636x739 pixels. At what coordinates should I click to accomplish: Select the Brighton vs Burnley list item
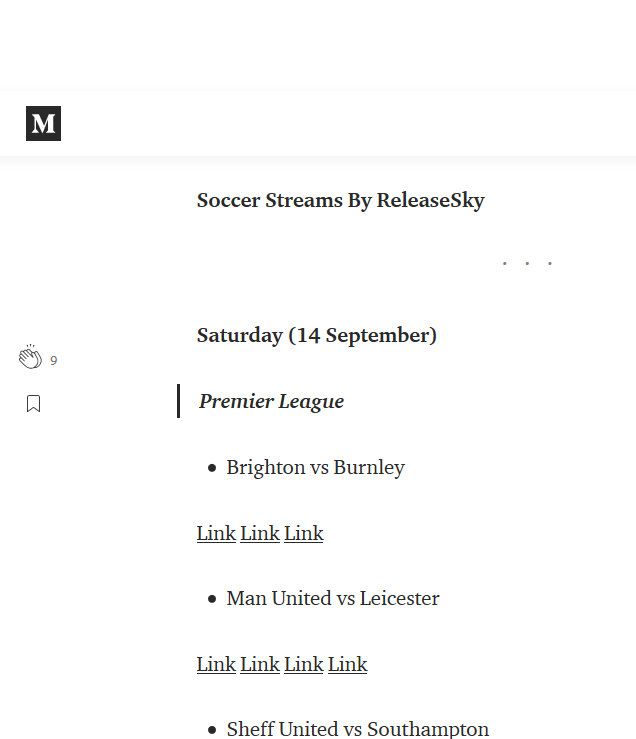[x=316, y=468]
